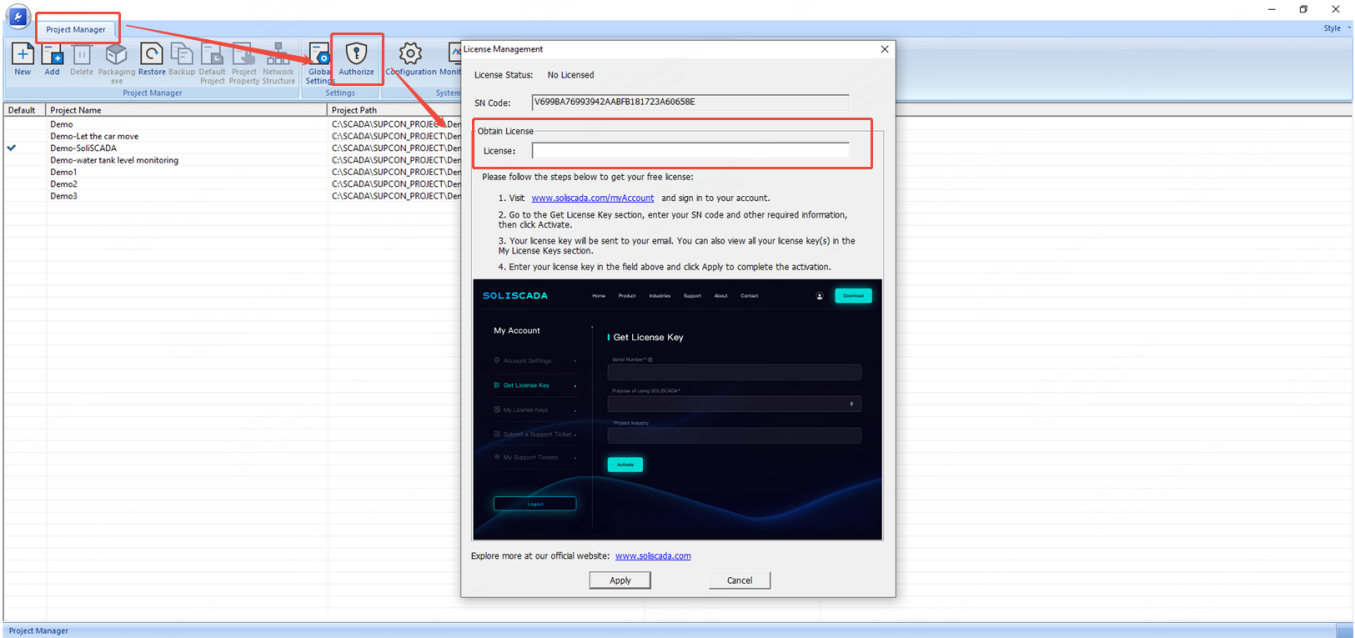1355x638 pixels.
Task: Visit the www.soliscada.com official website link
Action: tap(652, 556)
